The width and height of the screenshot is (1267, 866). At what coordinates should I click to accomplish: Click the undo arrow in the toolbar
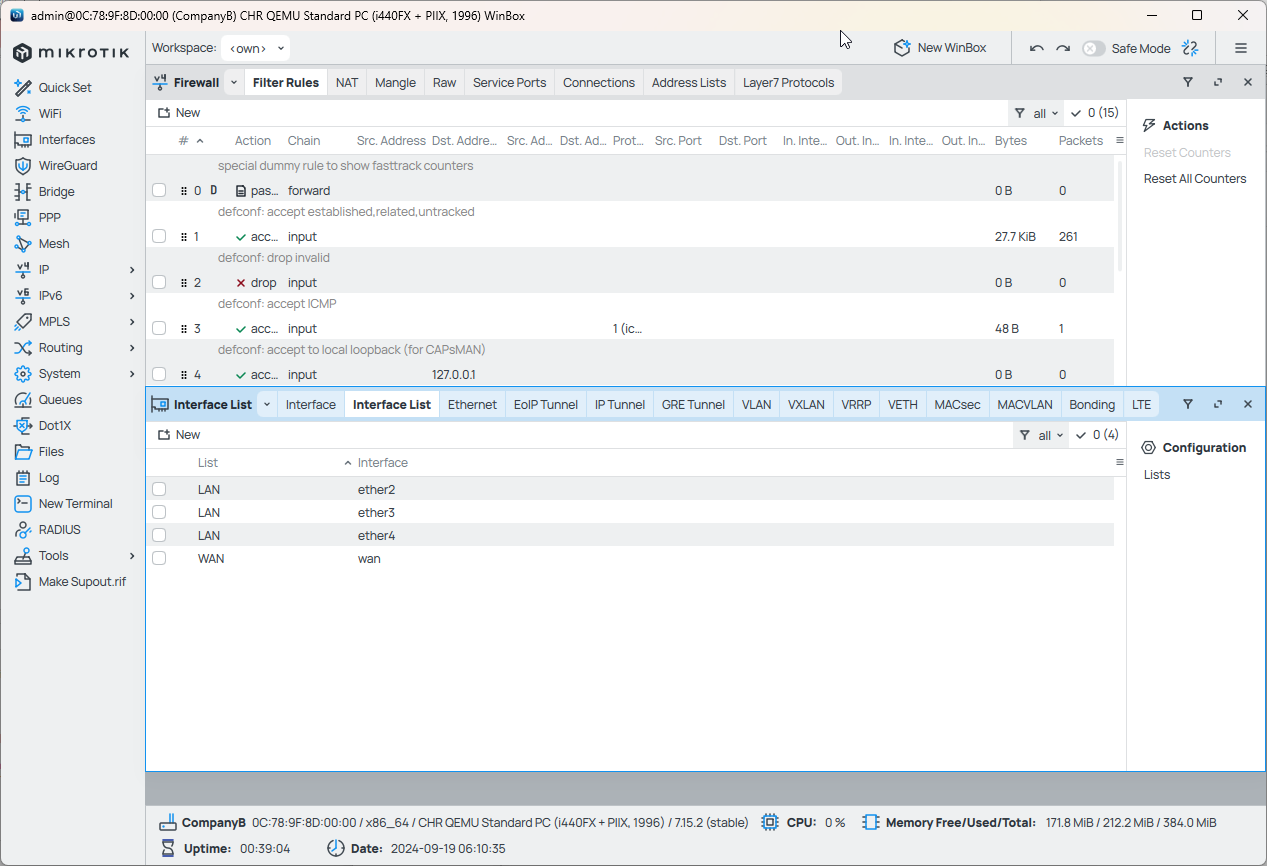click(x=1037, y=47)
